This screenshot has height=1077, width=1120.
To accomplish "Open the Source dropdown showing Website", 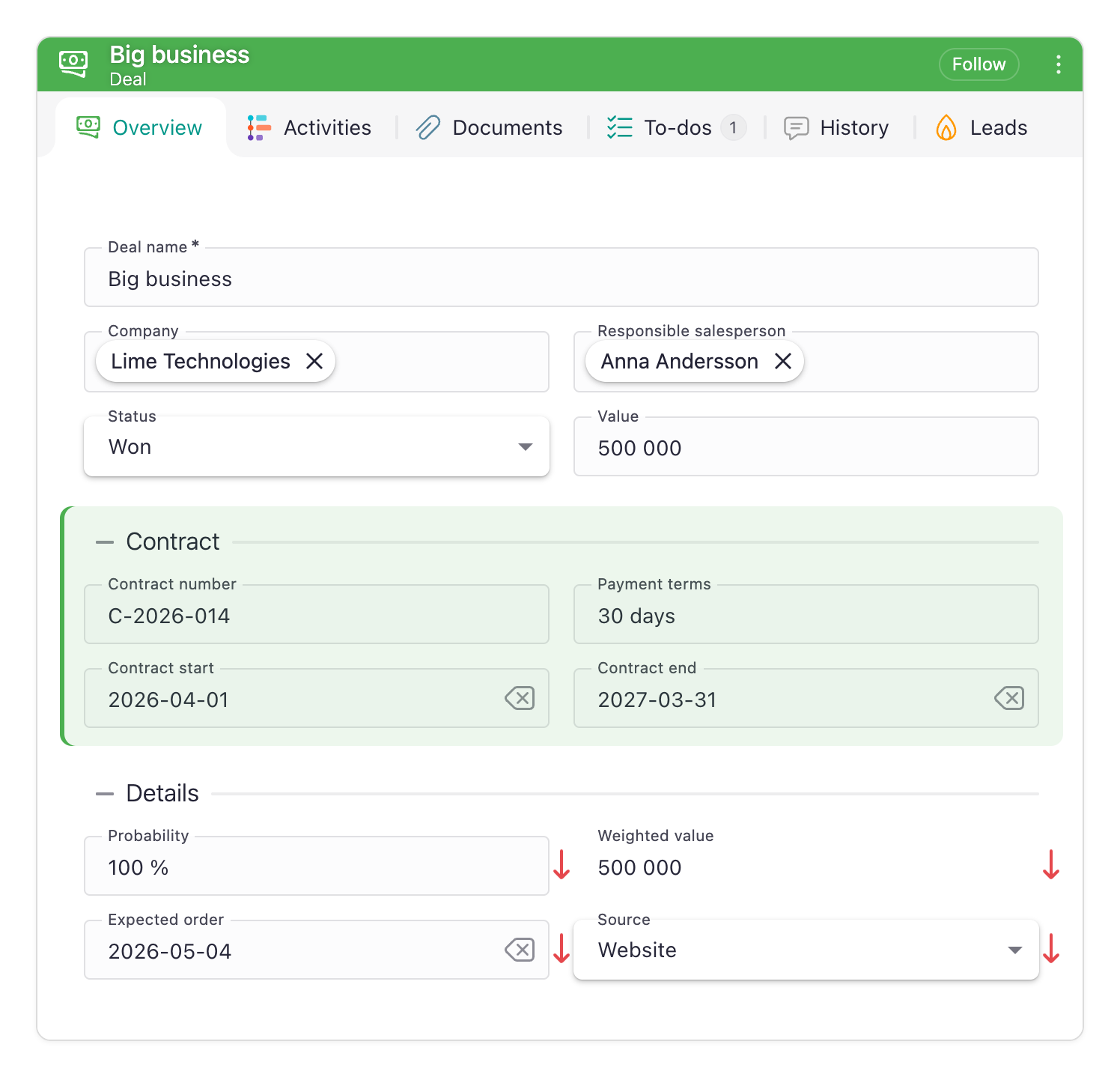I will (806, 950).
